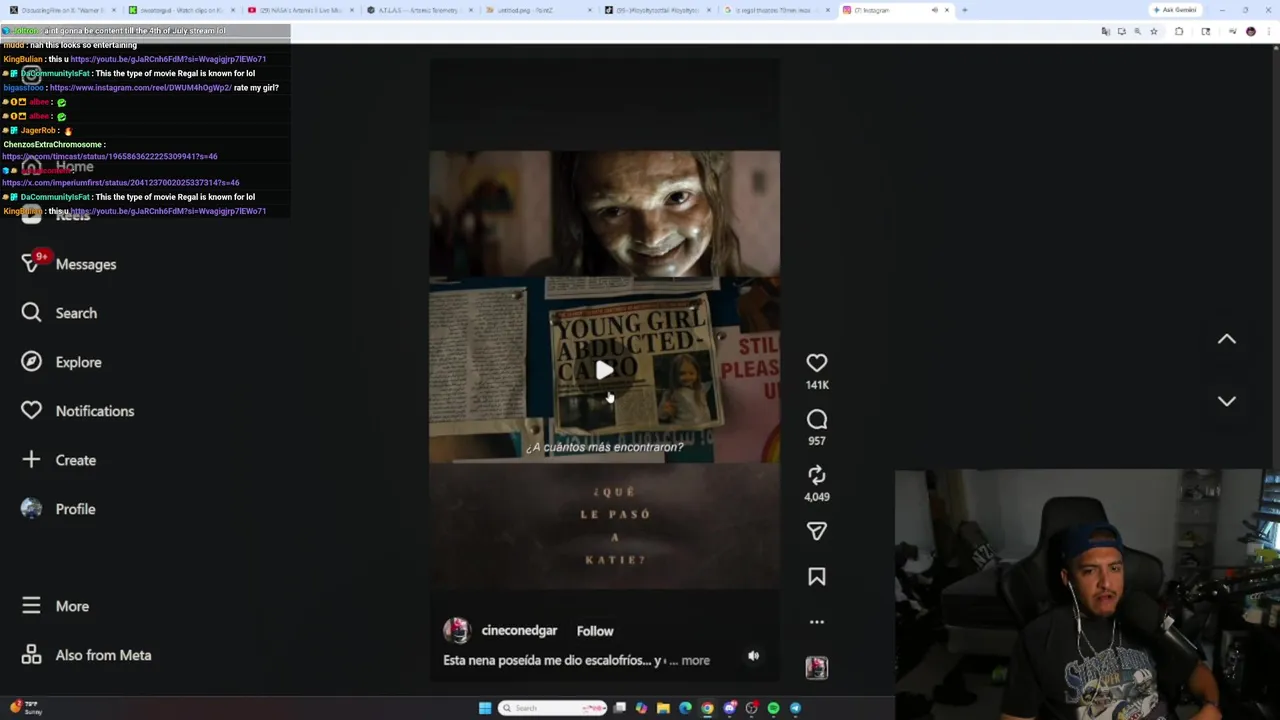Open the reel's audio thumbnail

[x=817, y=668]
